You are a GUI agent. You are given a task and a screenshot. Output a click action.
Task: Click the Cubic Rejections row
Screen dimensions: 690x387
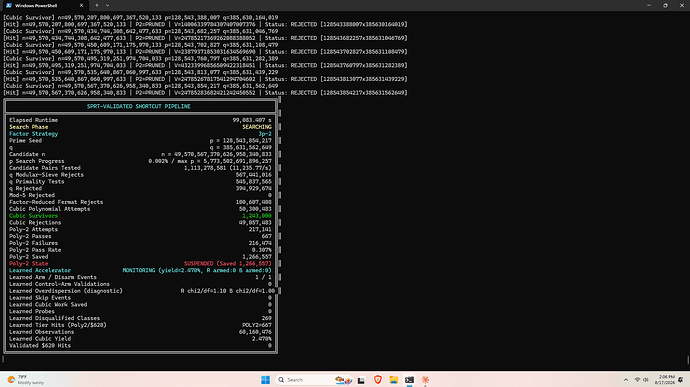[x=140, y=223]
